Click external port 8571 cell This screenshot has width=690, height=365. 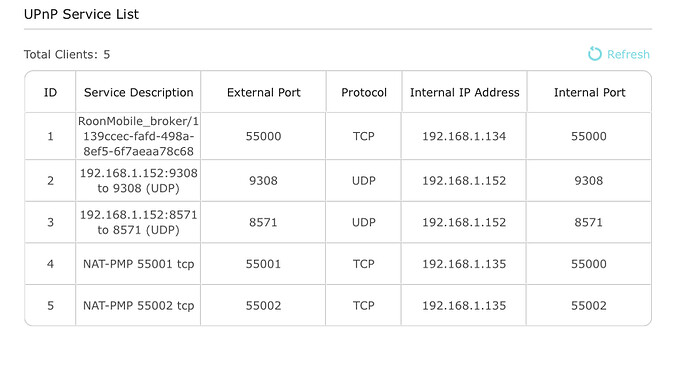point(263,222)
